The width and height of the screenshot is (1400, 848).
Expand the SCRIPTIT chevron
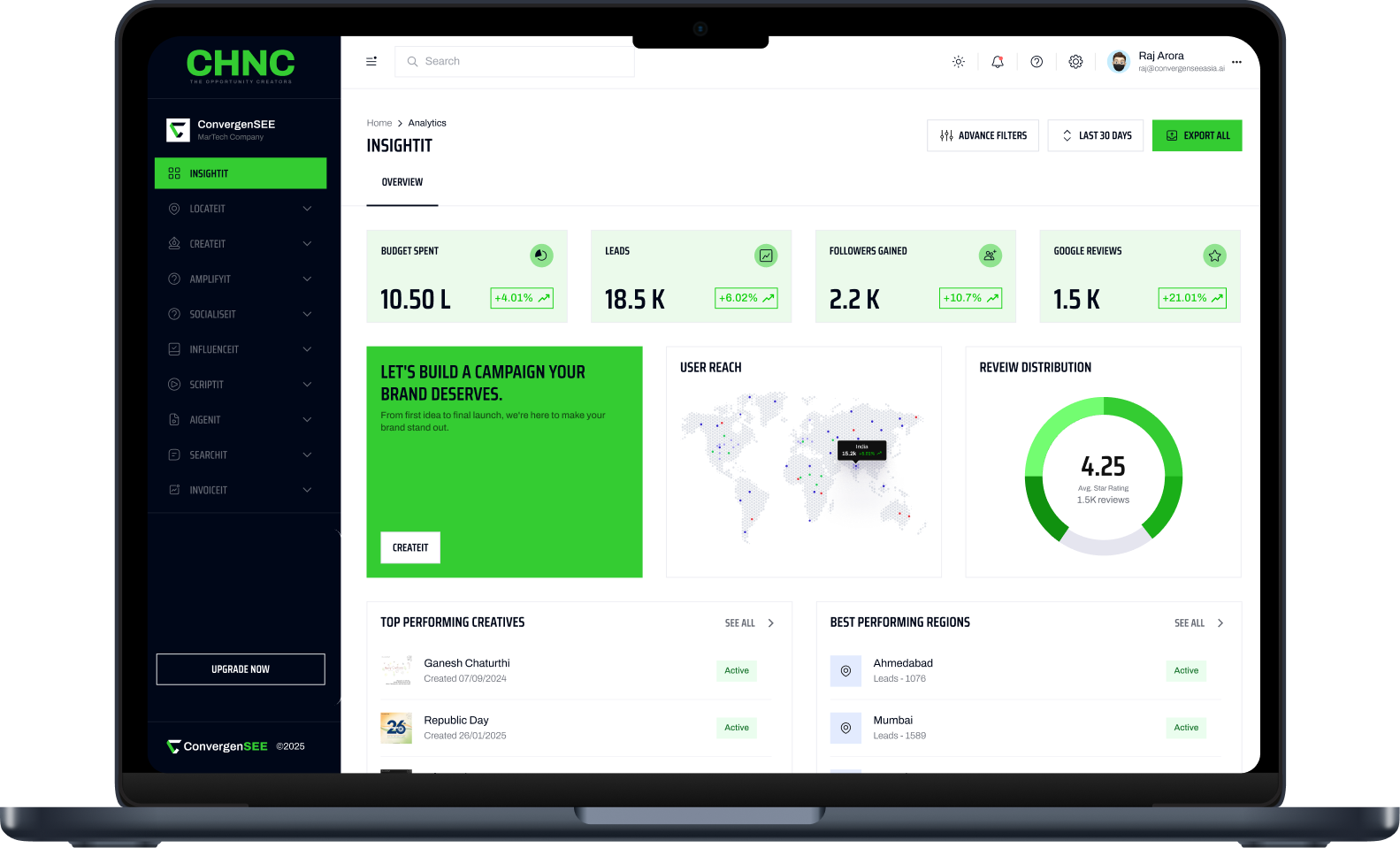point(307,385)
